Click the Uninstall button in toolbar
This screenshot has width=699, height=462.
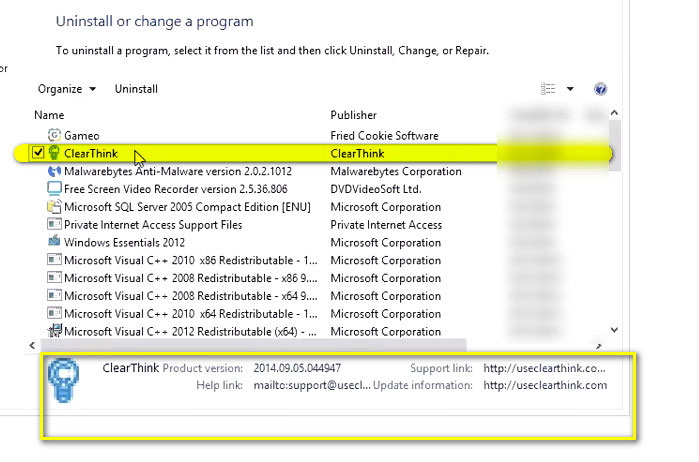136,89
